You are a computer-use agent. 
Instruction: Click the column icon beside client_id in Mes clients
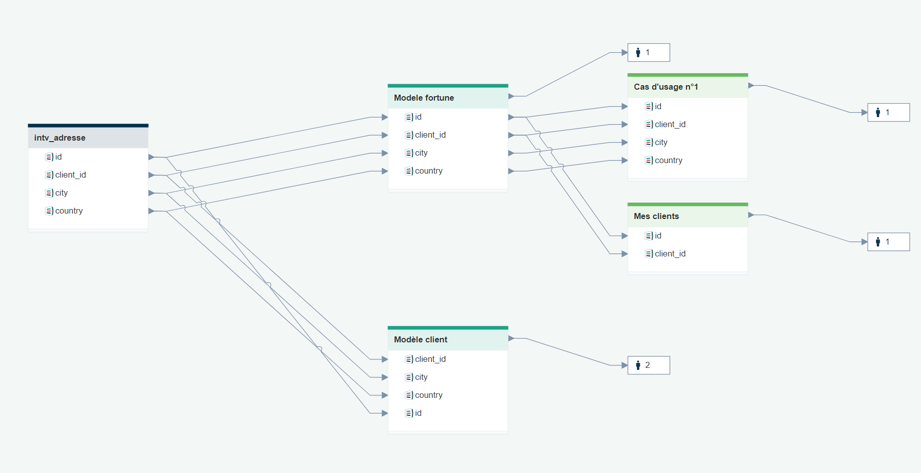click(x=648, y=254)
